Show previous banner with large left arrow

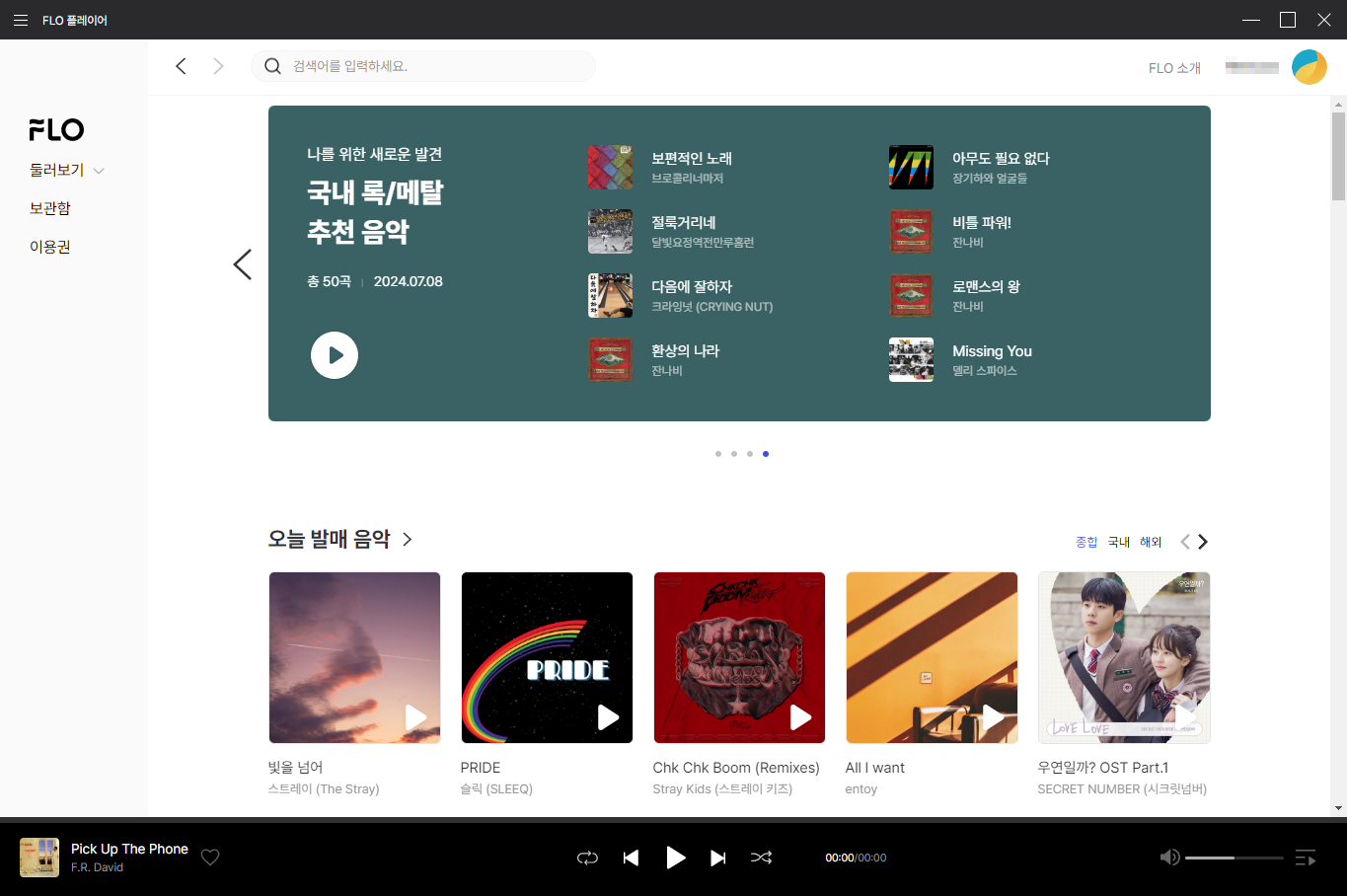point(242,263)
